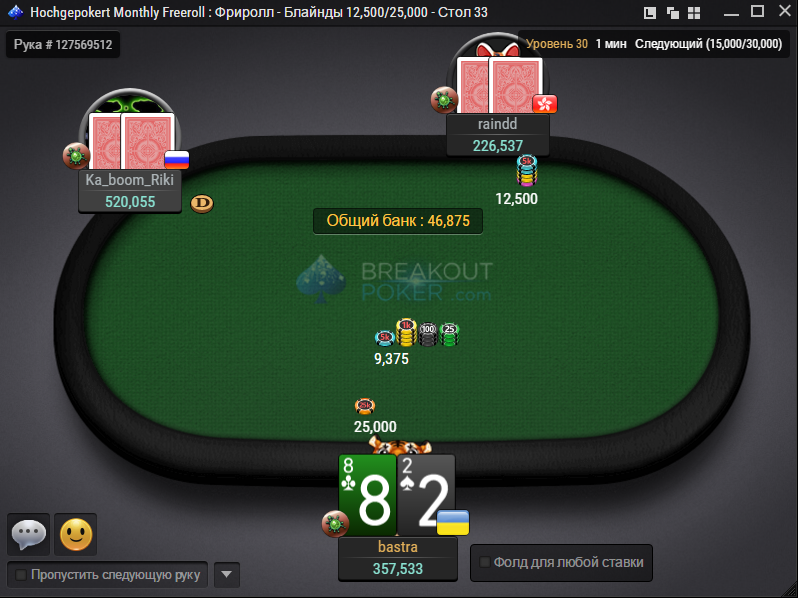Tick the 'Фолд для любой ставки' checkbox

484,562
